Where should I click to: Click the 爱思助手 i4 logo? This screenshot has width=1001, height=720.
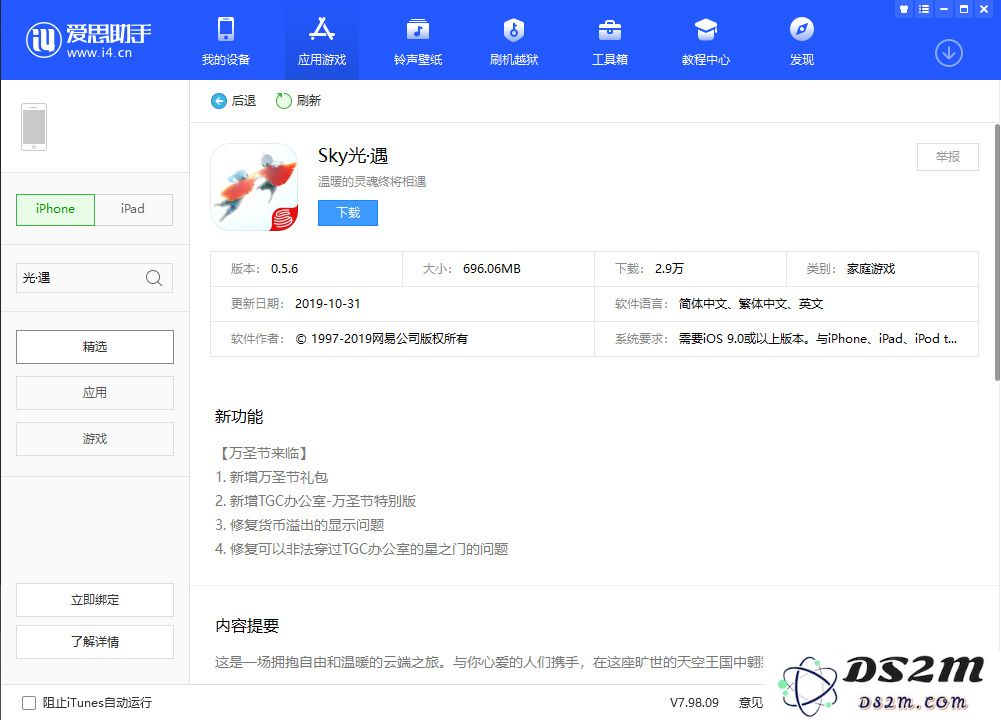pos(88,40)
